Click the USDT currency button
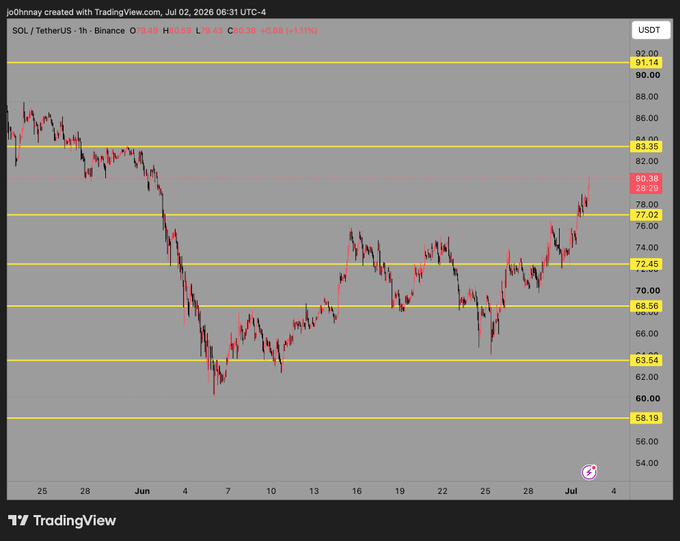The height and width of the screenshot is (541, 680). [x=651, y=30]
